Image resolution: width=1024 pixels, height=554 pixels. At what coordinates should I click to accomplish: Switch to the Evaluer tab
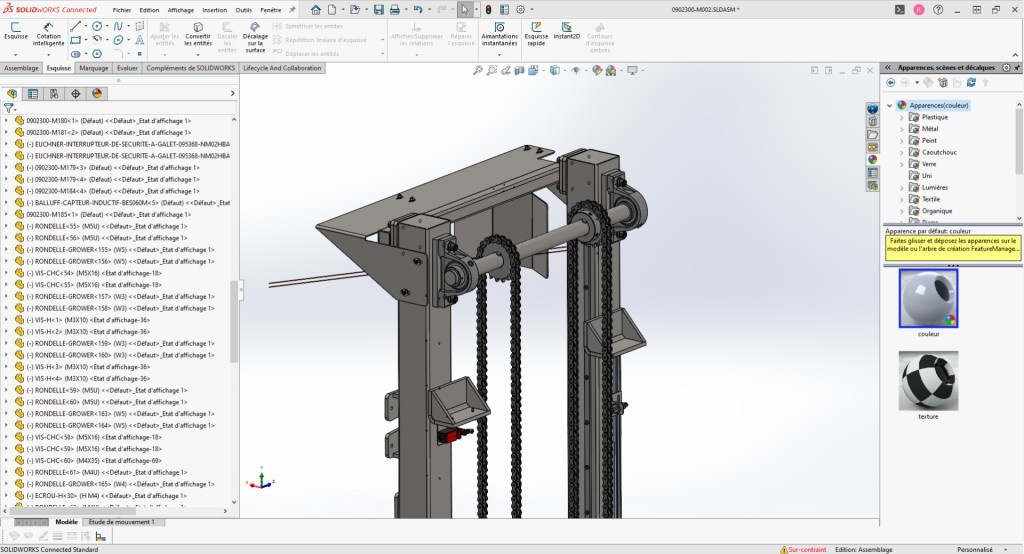(127, 68)
